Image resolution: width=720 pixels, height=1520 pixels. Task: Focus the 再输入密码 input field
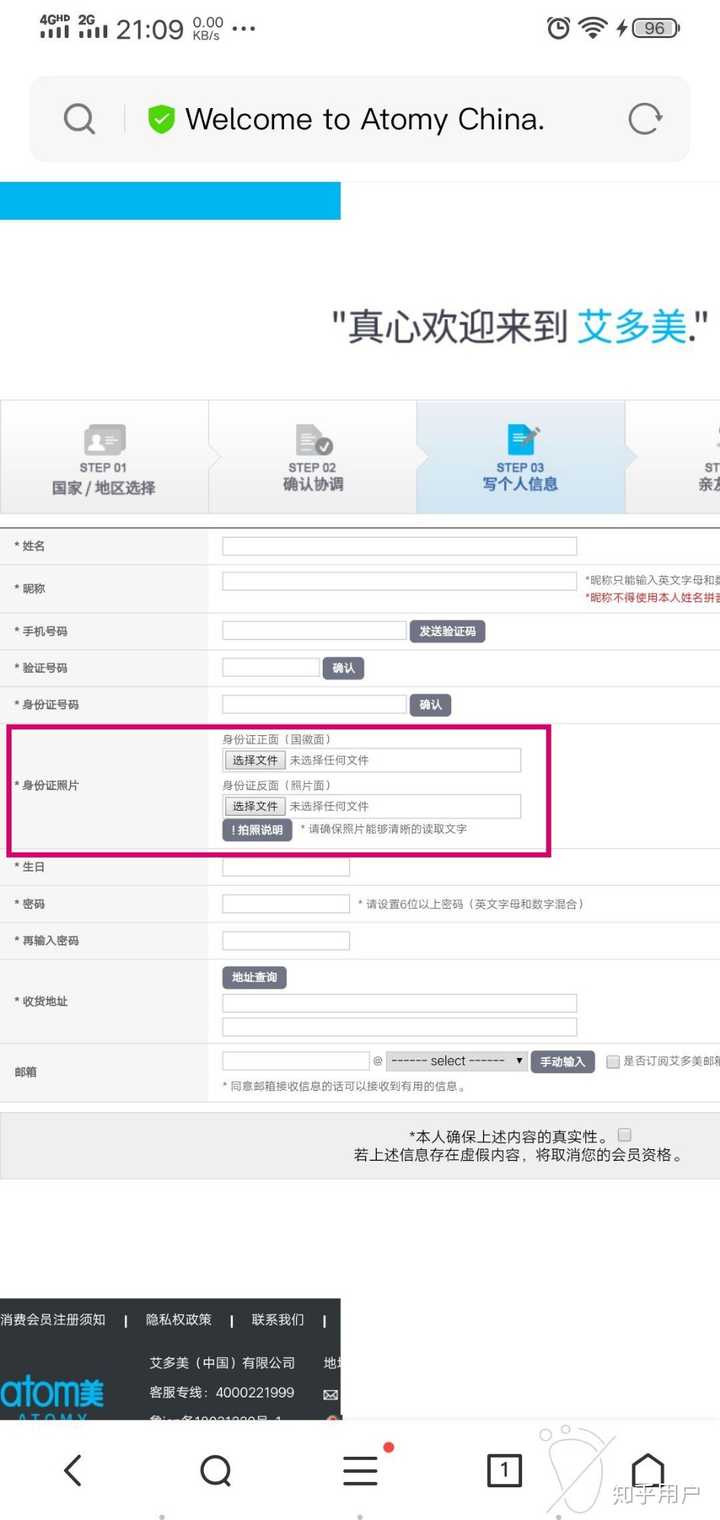286,941
